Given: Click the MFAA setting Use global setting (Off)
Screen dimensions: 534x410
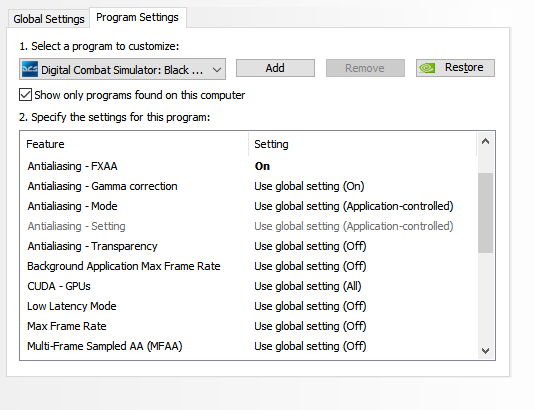Looking at the screenshot, I should click(310, 346).
